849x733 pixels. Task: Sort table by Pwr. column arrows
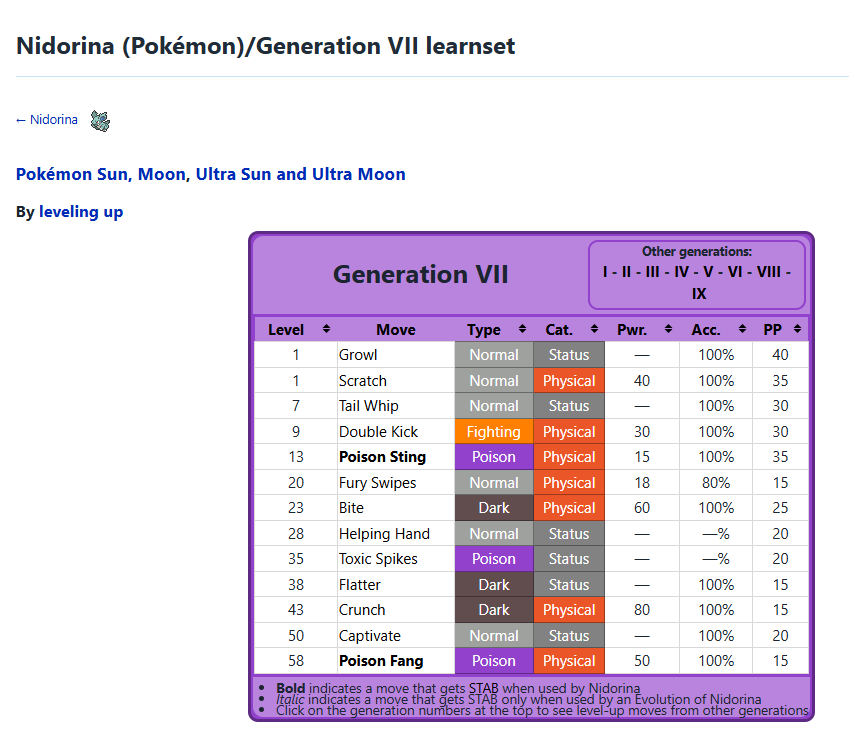pyautogui.click(x=668, y=329)
